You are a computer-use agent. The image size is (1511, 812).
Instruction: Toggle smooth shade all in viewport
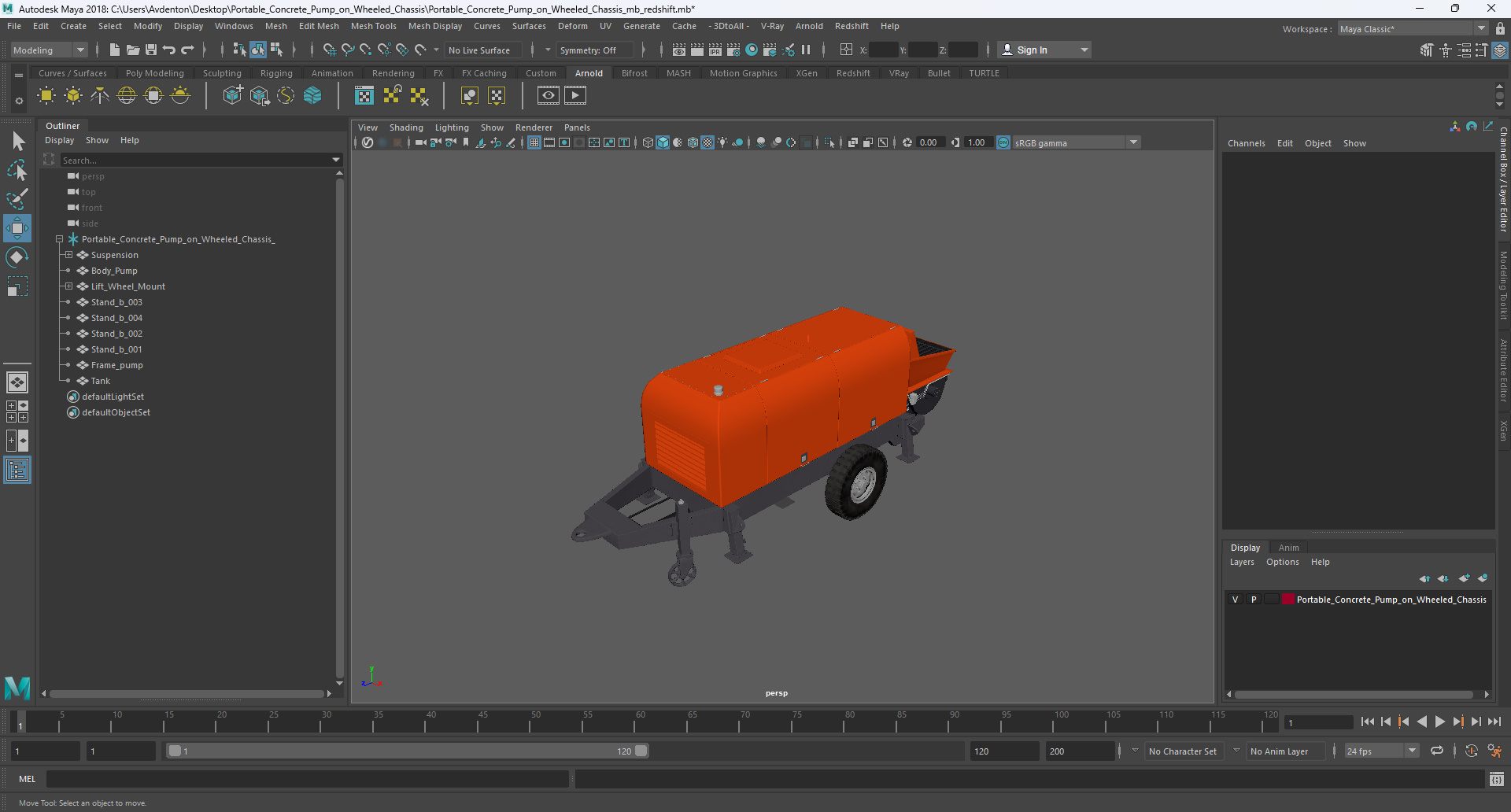(x=663, y=142)
